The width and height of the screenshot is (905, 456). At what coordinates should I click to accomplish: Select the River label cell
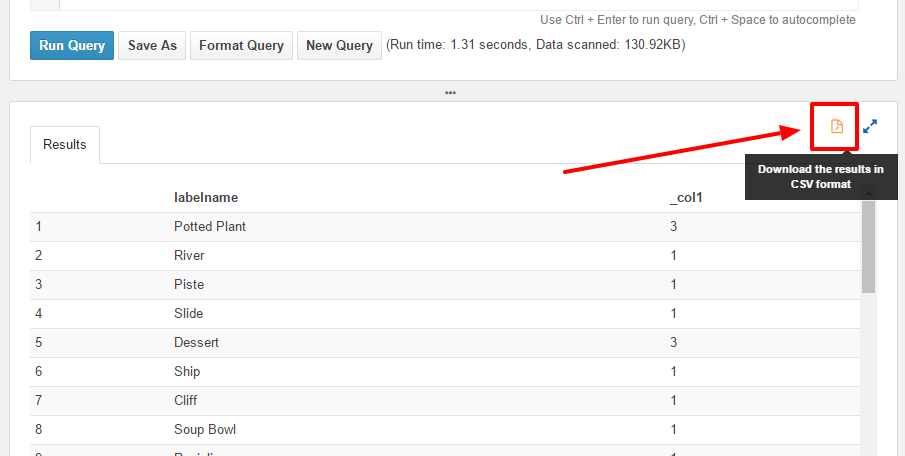[x=189, y=255]
